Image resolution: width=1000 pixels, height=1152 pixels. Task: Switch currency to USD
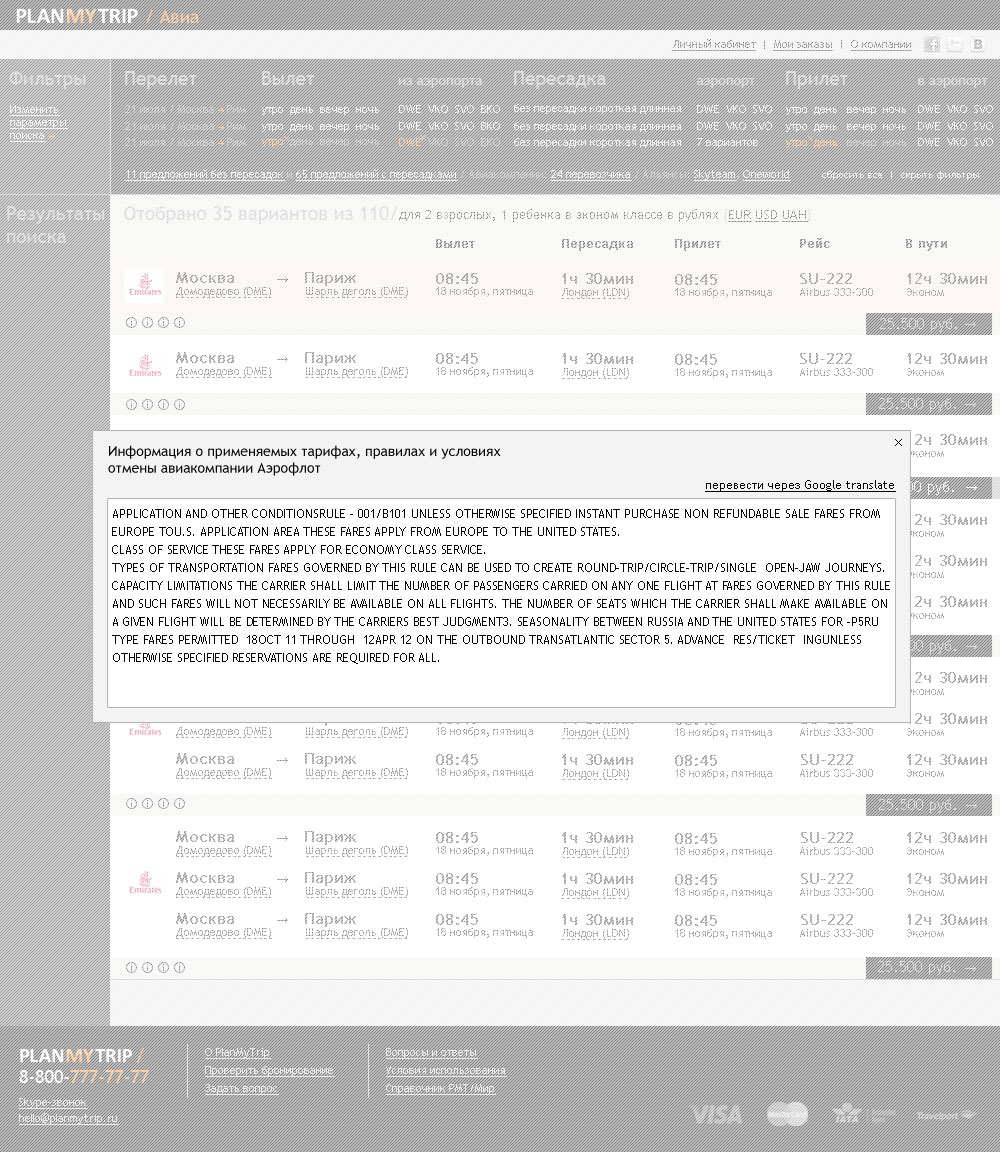(x=766, y=215)
